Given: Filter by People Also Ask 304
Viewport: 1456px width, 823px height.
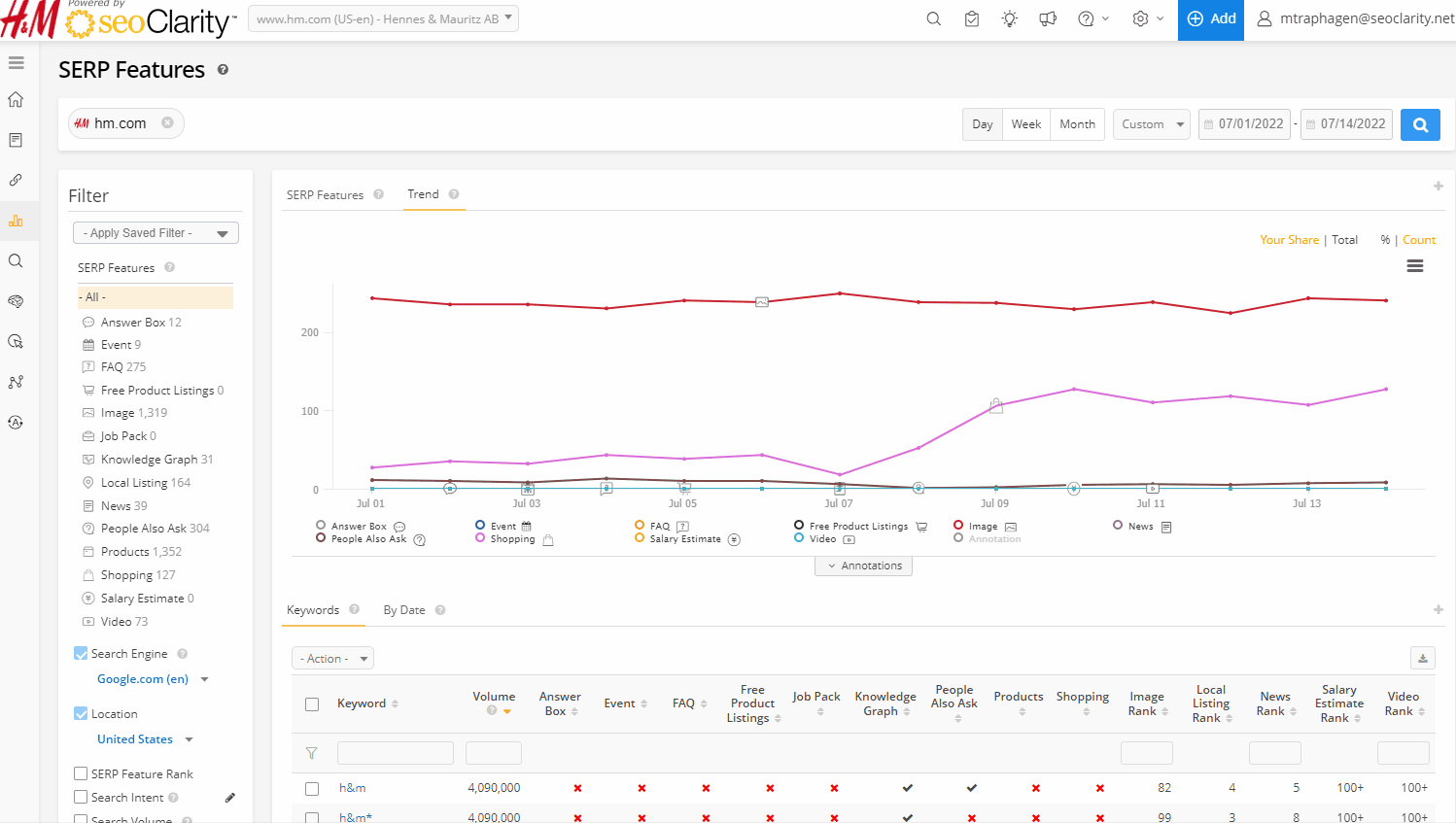Looking at the screenshot, I should tap(155, 529).
